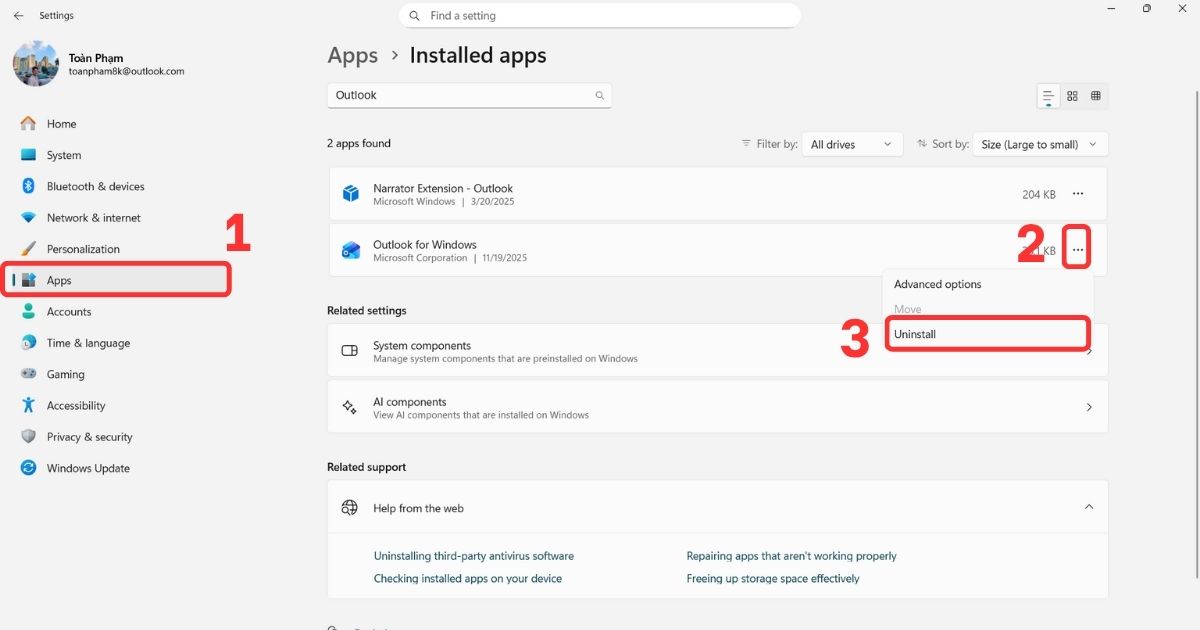
Task: Open more options for Narrator Extension - Outlook
Action: click(x=1077, y=194)
